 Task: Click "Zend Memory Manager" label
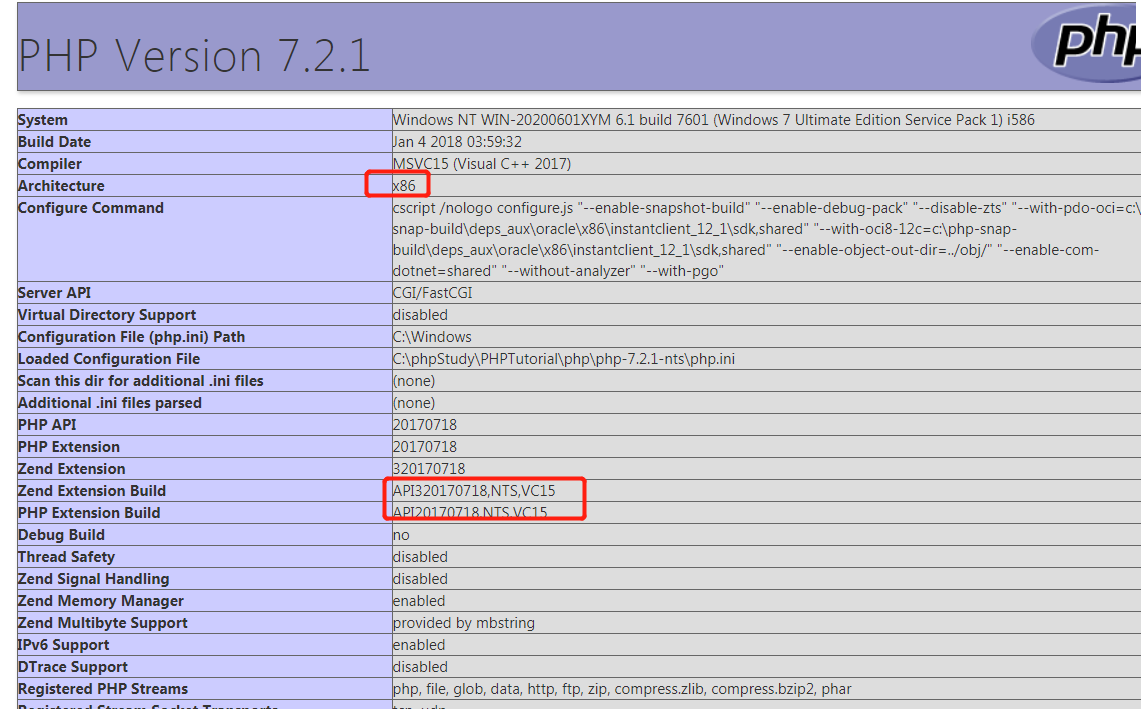[x=100, y=601]
